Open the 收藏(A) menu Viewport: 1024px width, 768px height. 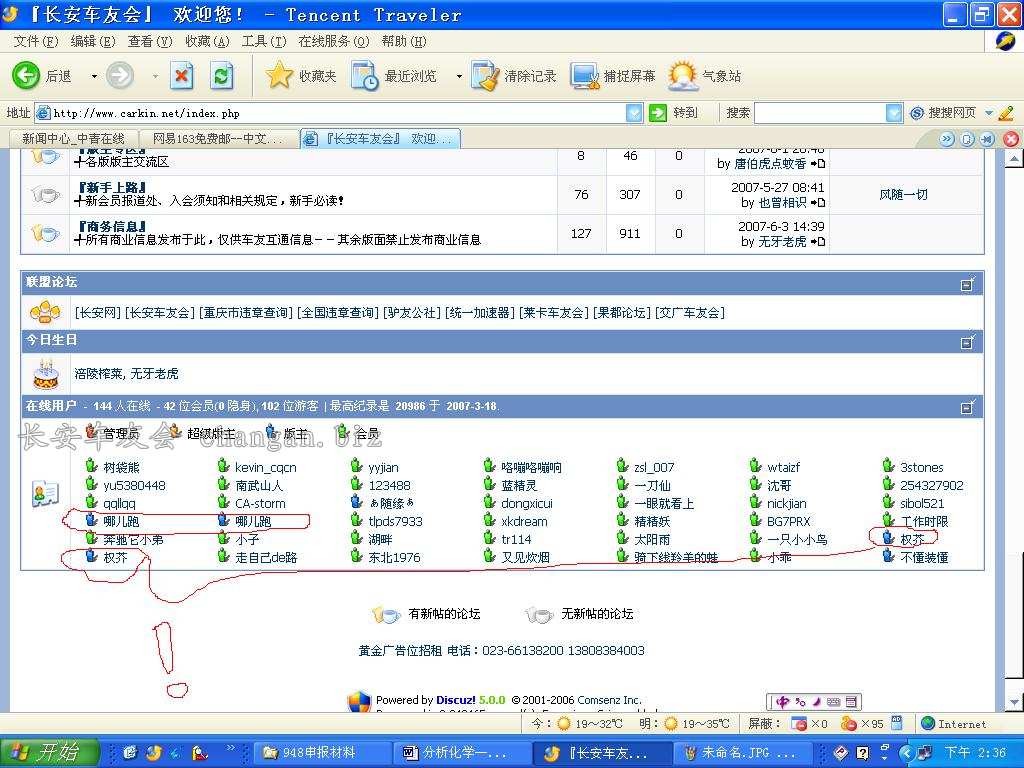click(x=207, y=41)
